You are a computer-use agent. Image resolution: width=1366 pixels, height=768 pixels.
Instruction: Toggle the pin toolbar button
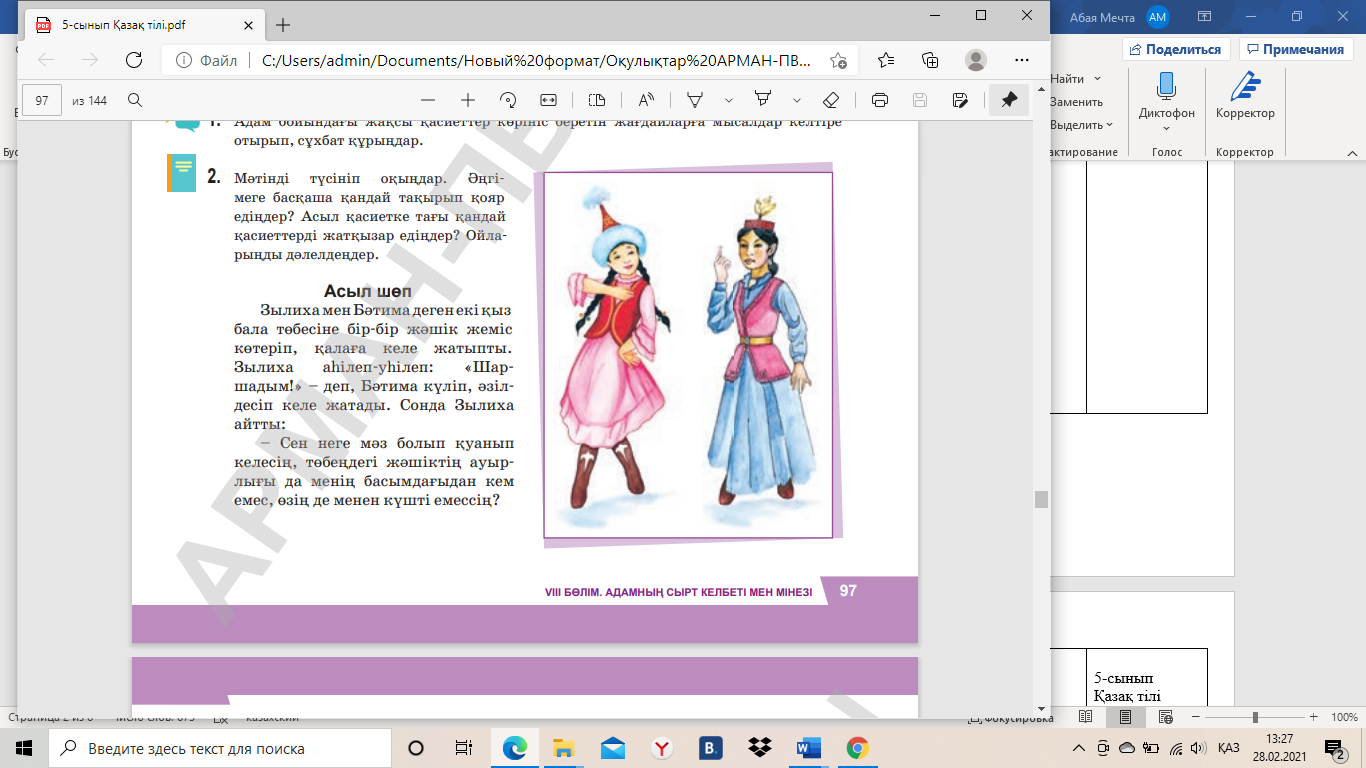(1009, 100)
